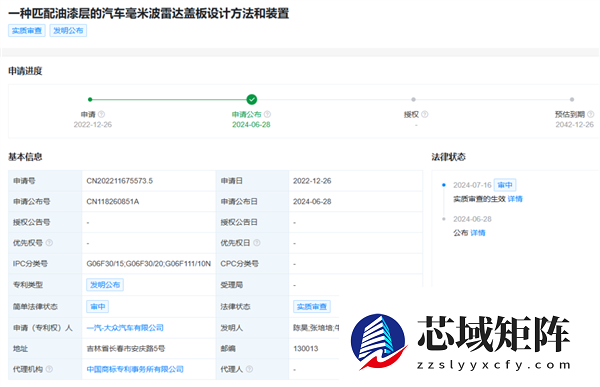Viewport: 600px width, 387px height.
Task: Open agency link 中国商标专利事务所有限公司
Action: click(135, 369)
